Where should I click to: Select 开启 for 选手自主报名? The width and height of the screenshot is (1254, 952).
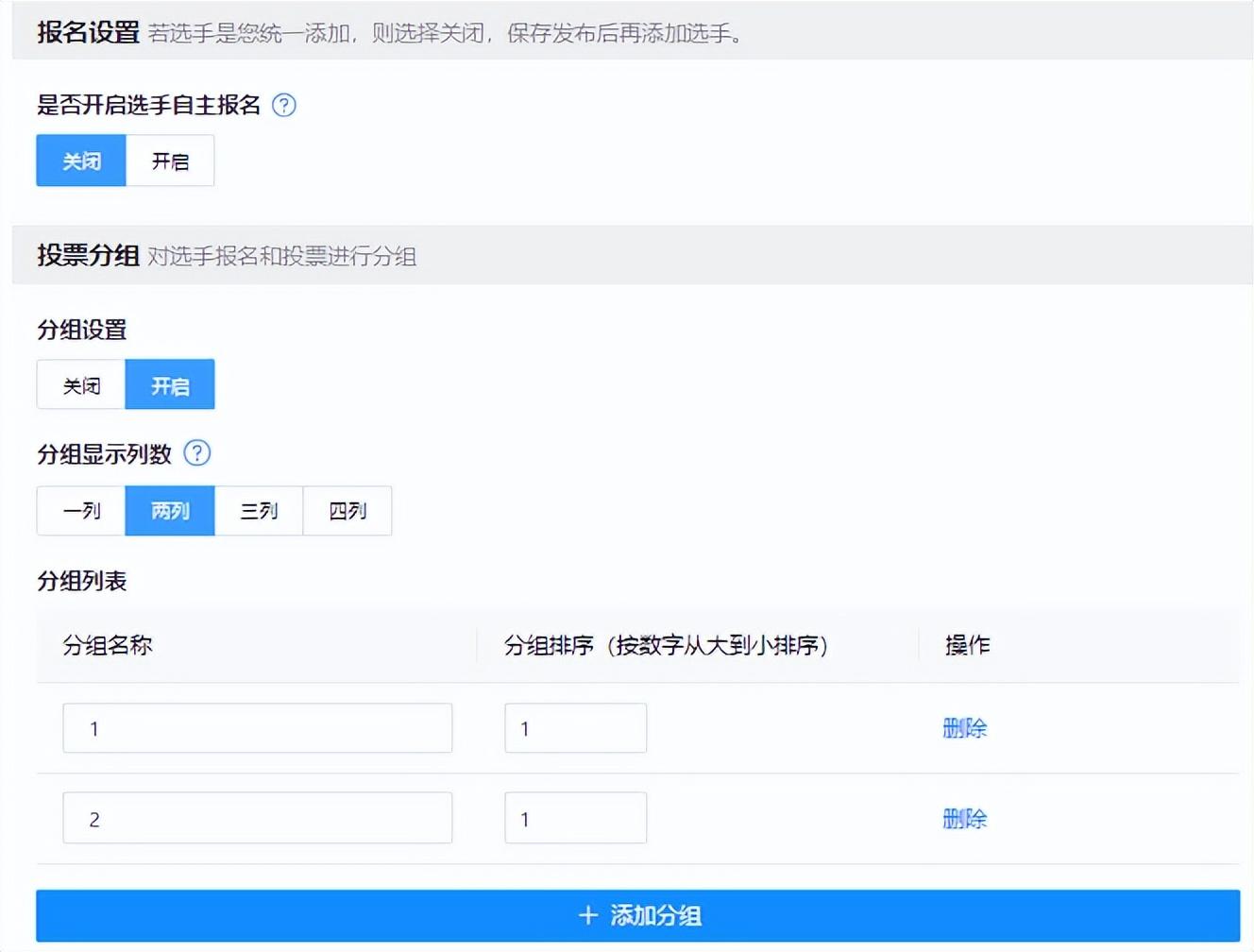[170, 161]
